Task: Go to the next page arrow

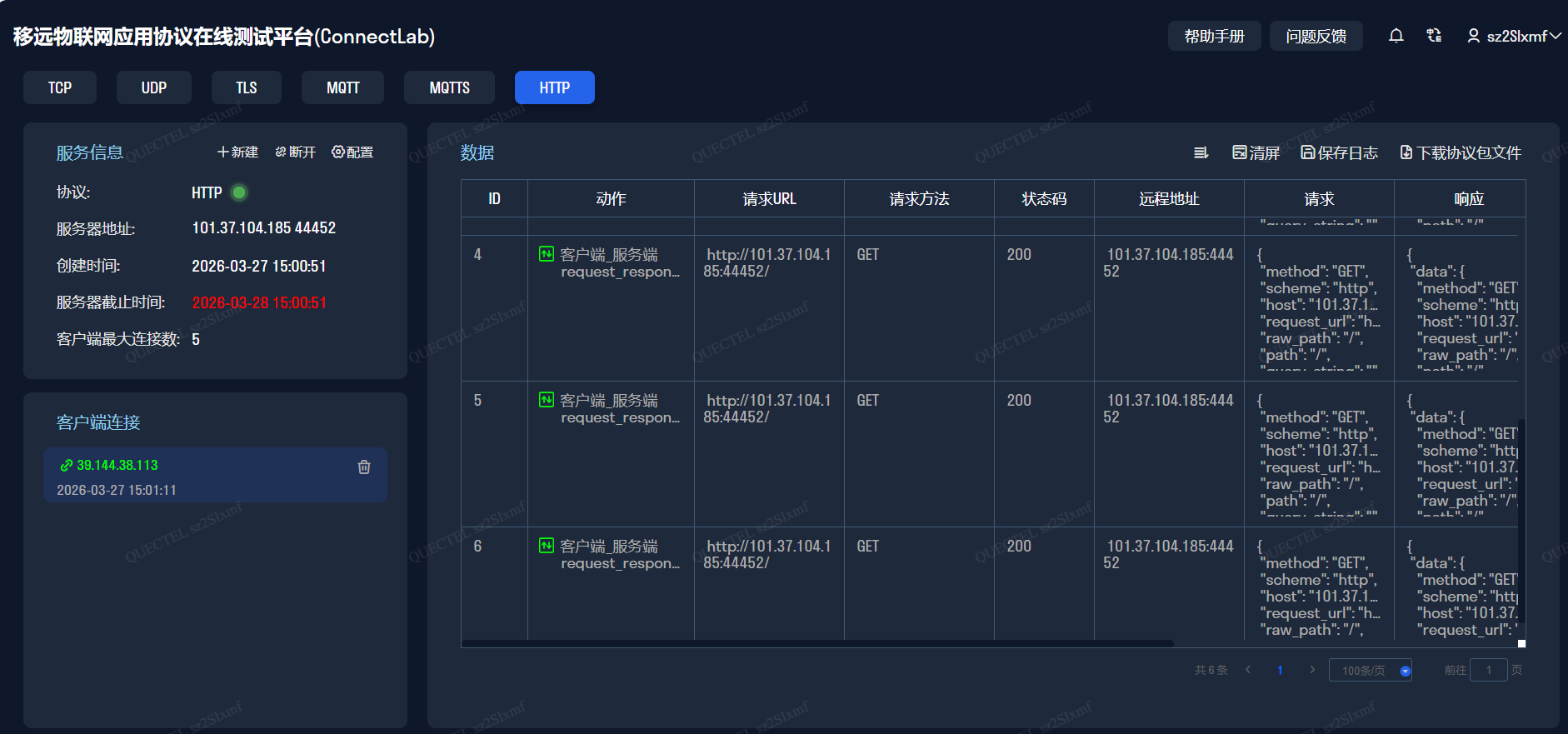Action: click(1312, 670)
